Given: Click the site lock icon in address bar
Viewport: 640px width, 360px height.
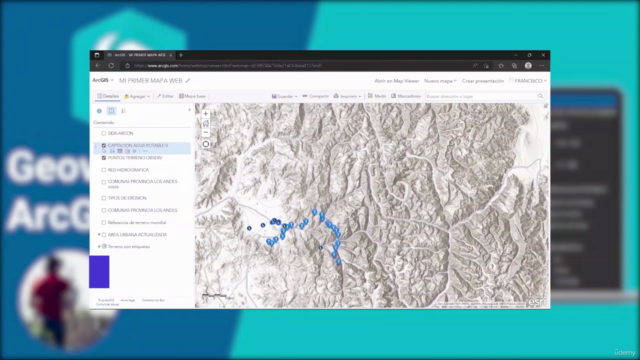Looking at the screenshot, I should coord(127,66).
